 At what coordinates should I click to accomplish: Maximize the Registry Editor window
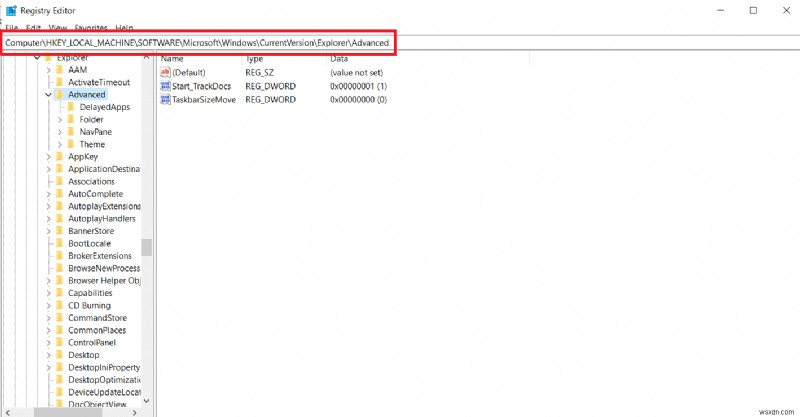[753, 10]
